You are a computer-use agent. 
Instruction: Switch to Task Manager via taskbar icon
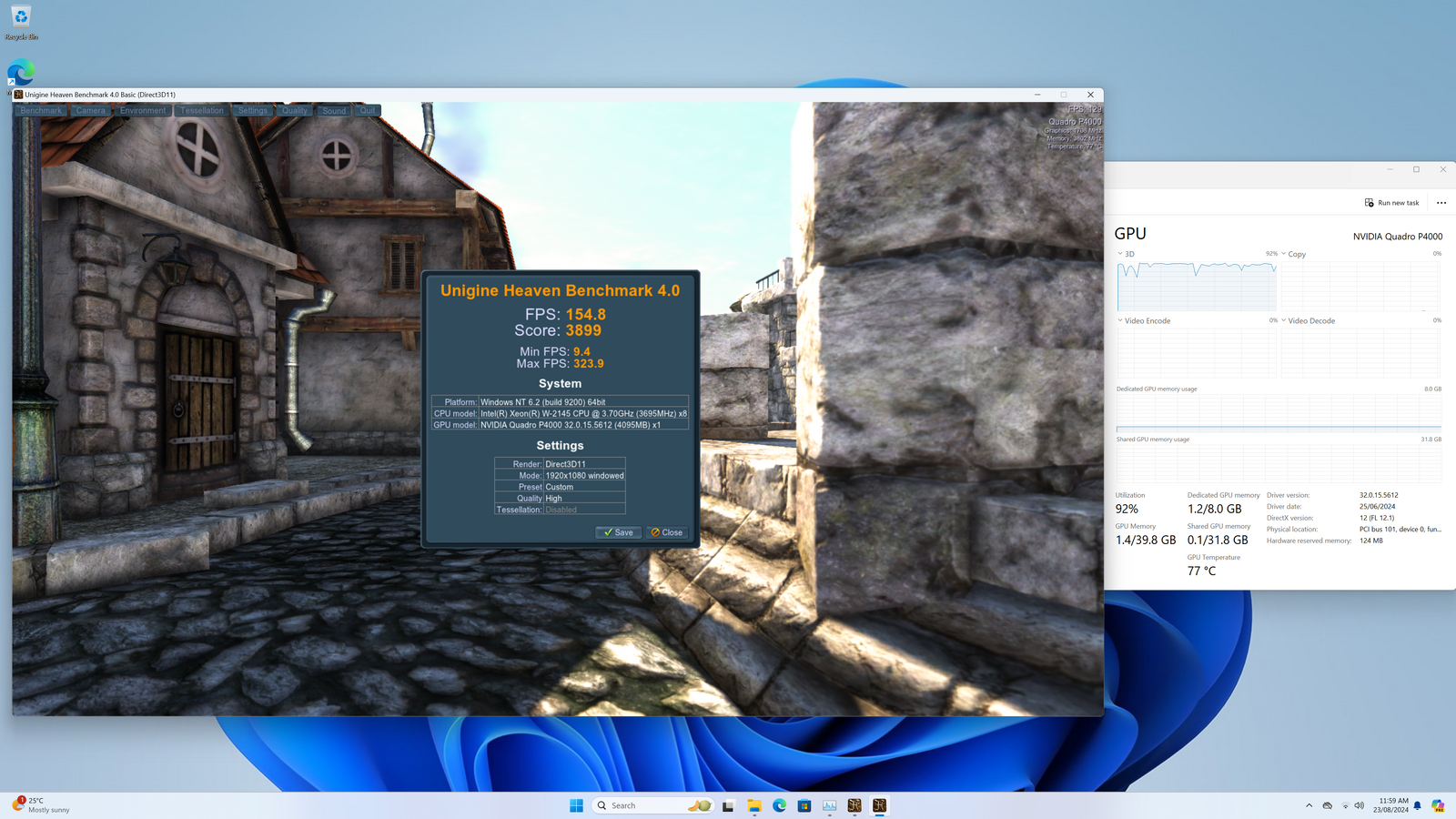[x=830, y=805]
